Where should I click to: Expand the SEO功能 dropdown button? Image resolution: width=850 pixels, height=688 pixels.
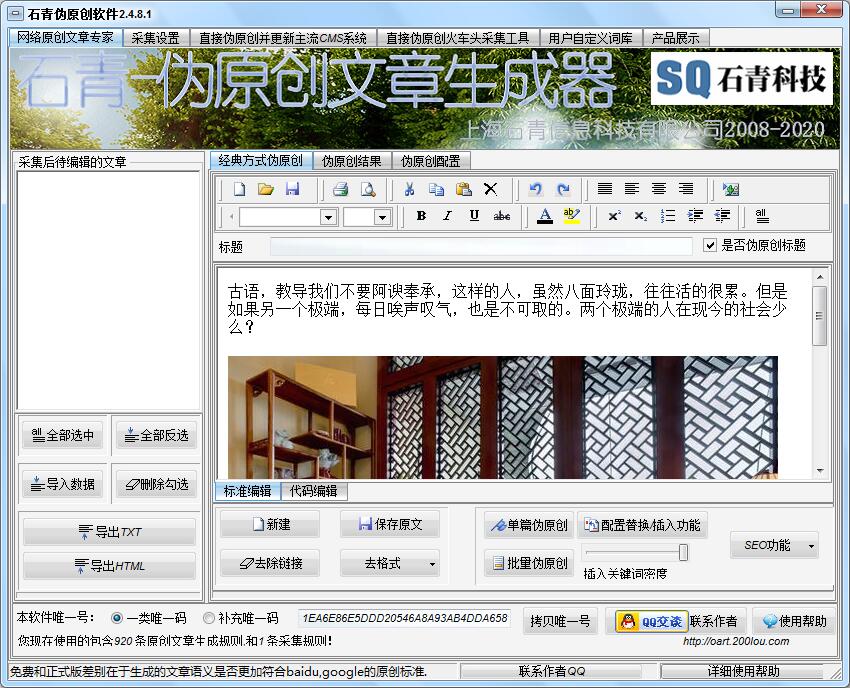point(810,546)
